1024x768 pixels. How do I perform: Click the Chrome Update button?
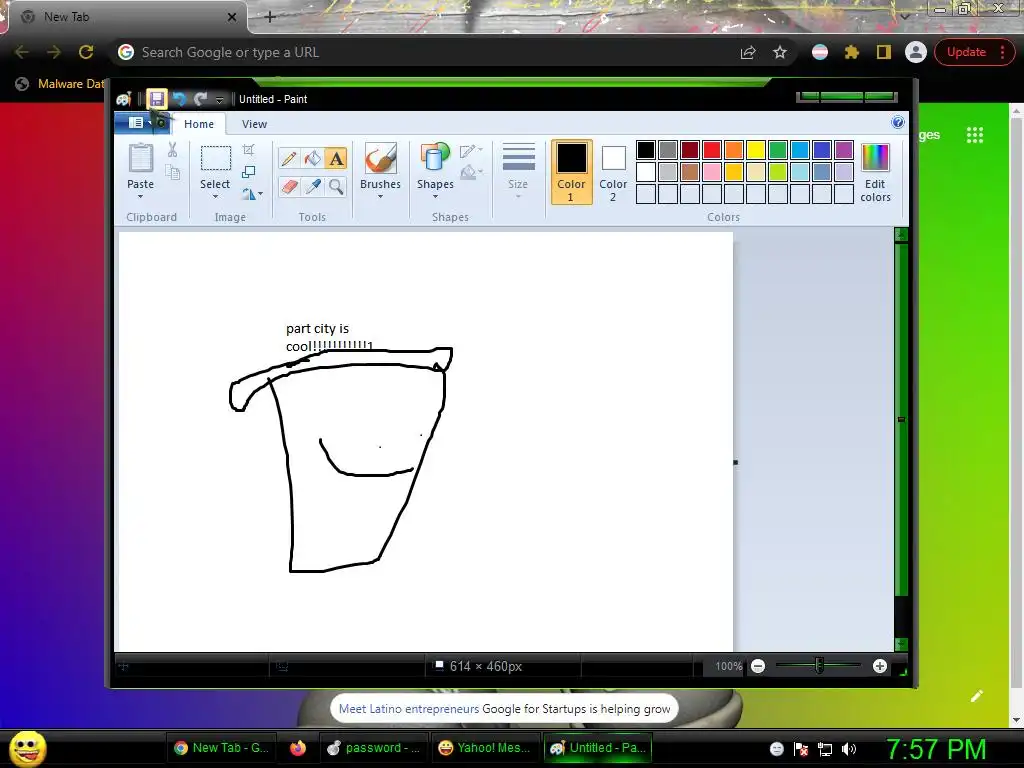pos(972,52)
